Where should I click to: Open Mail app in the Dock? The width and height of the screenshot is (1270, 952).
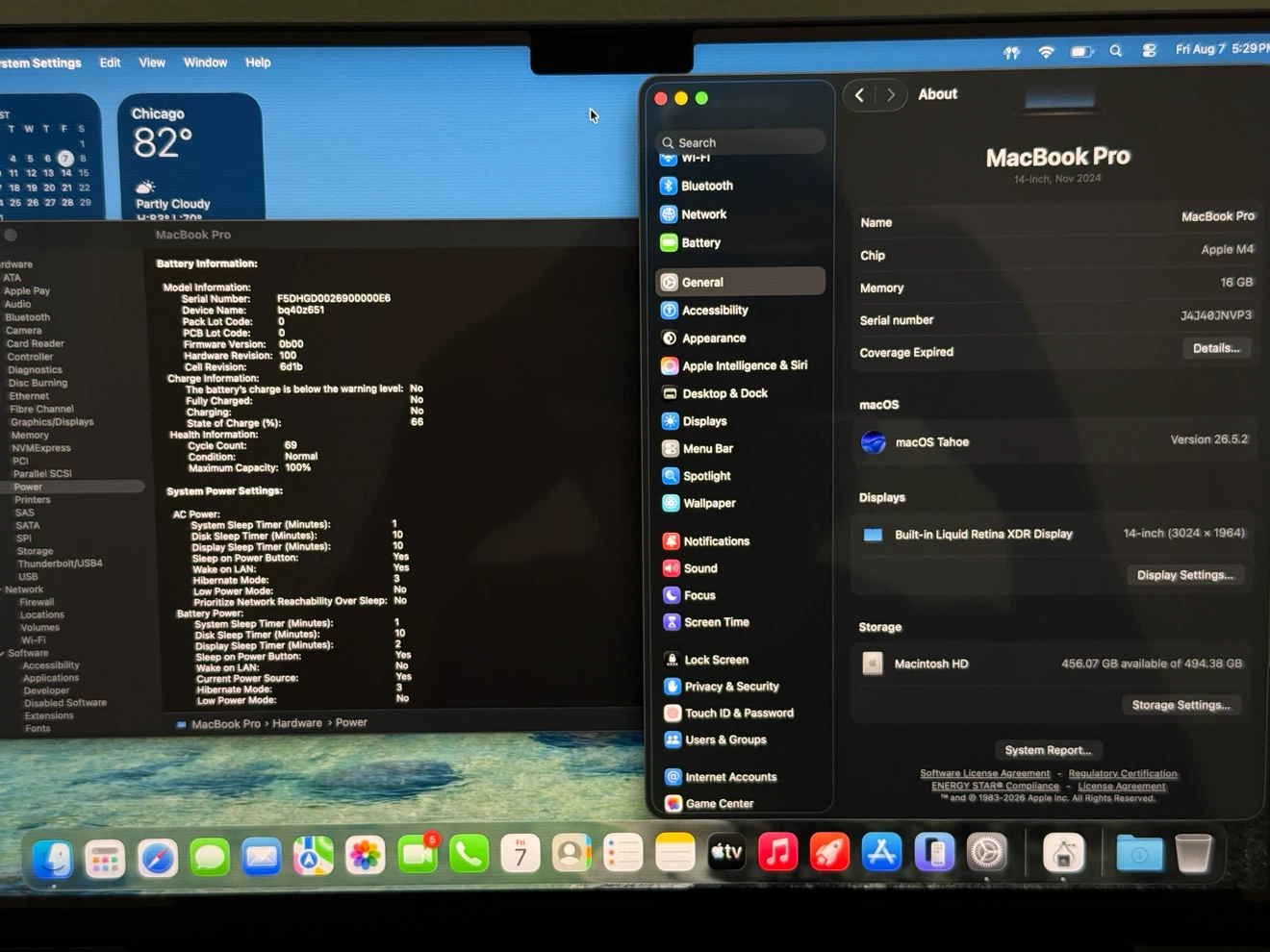[x=261, y=857]
